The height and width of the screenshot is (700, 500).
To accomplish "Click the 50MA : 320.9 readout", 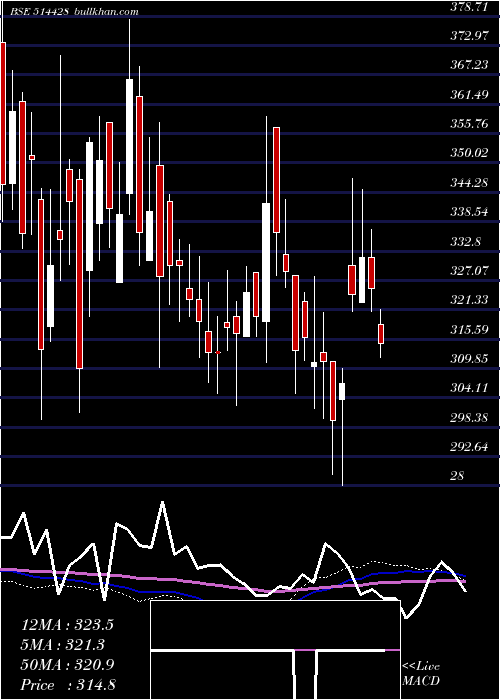I will pyautogui.click(x=67, y=665).
